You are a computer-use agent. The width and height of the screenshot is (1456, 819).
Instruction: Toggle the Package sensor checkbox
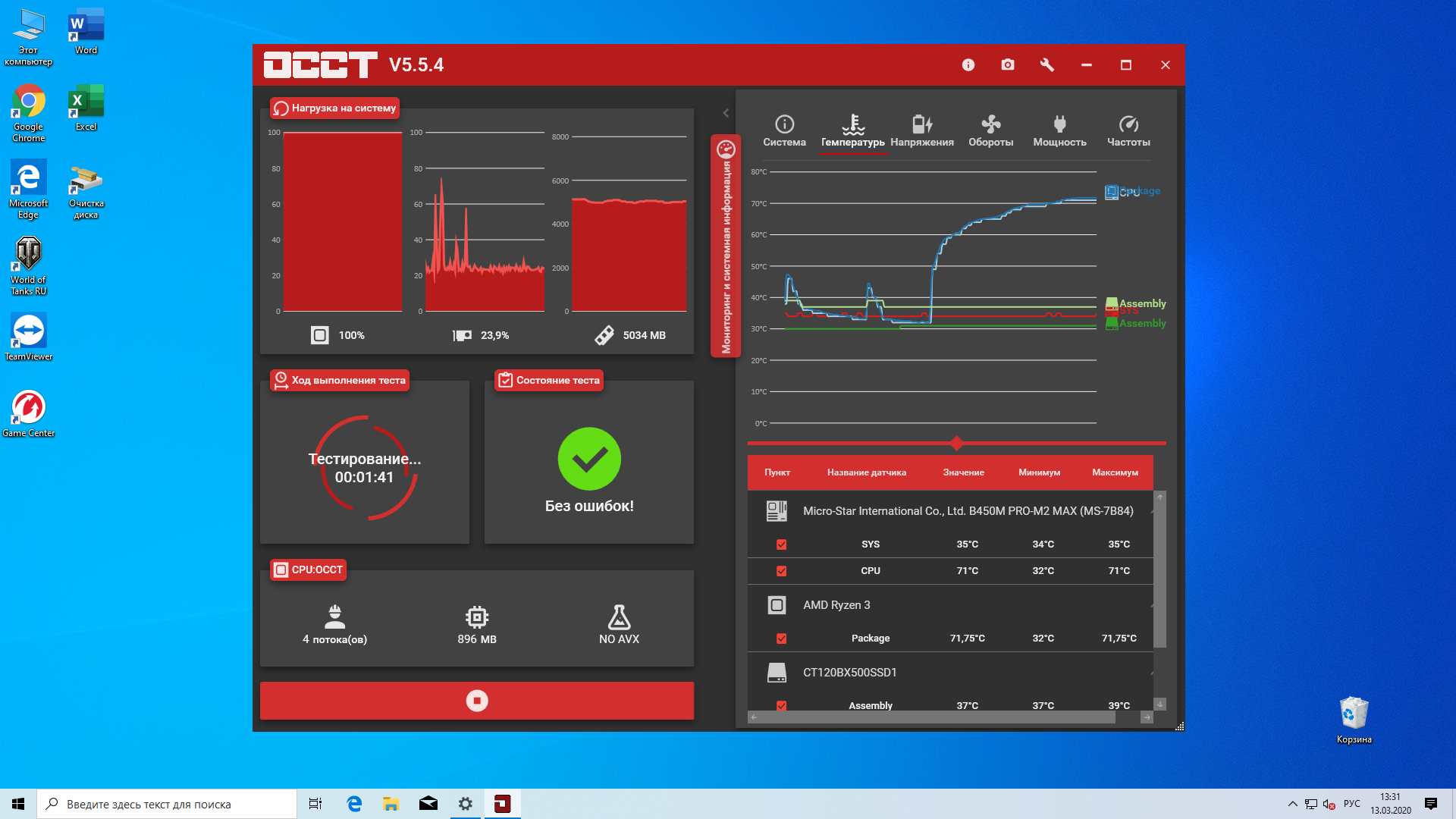point(781,639)
